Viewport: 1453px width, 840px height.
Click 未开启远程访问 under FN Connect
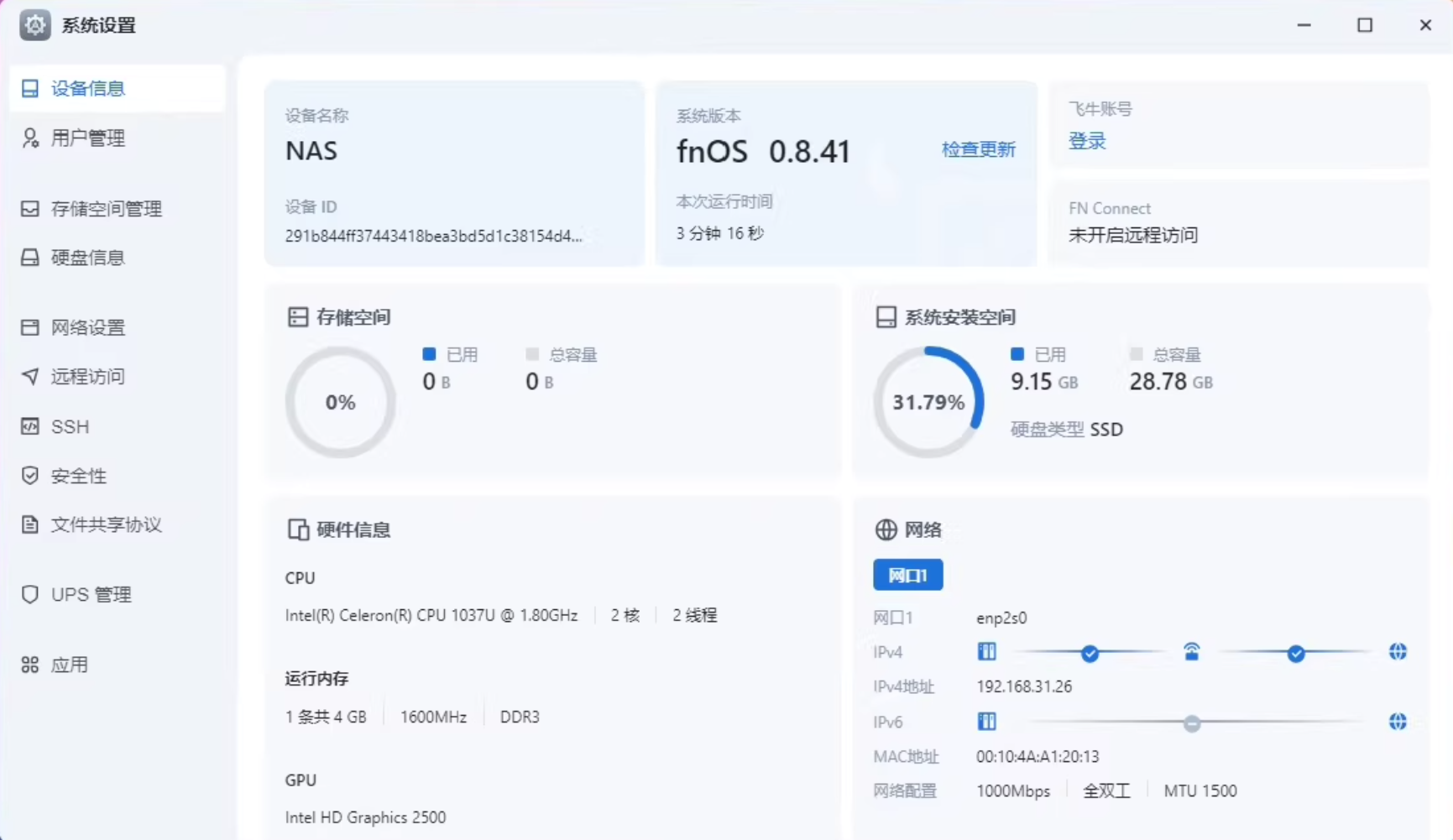1133,235
